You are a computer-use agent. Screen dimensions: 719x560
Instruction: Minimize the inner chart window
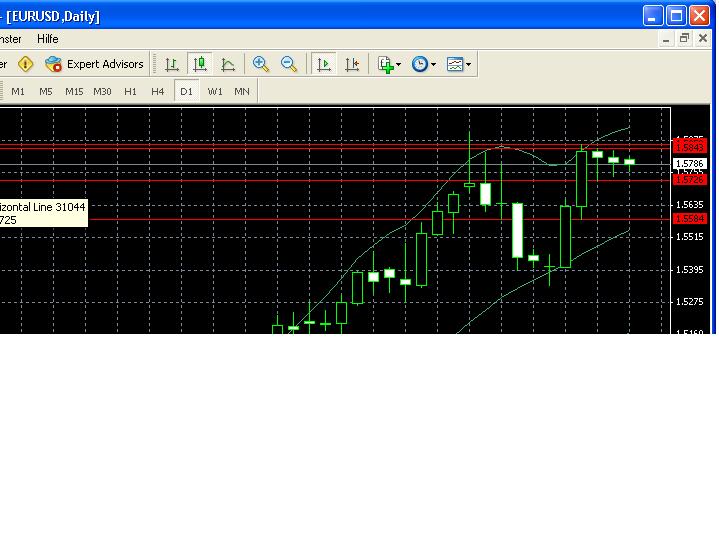click(x=666, y=39)
